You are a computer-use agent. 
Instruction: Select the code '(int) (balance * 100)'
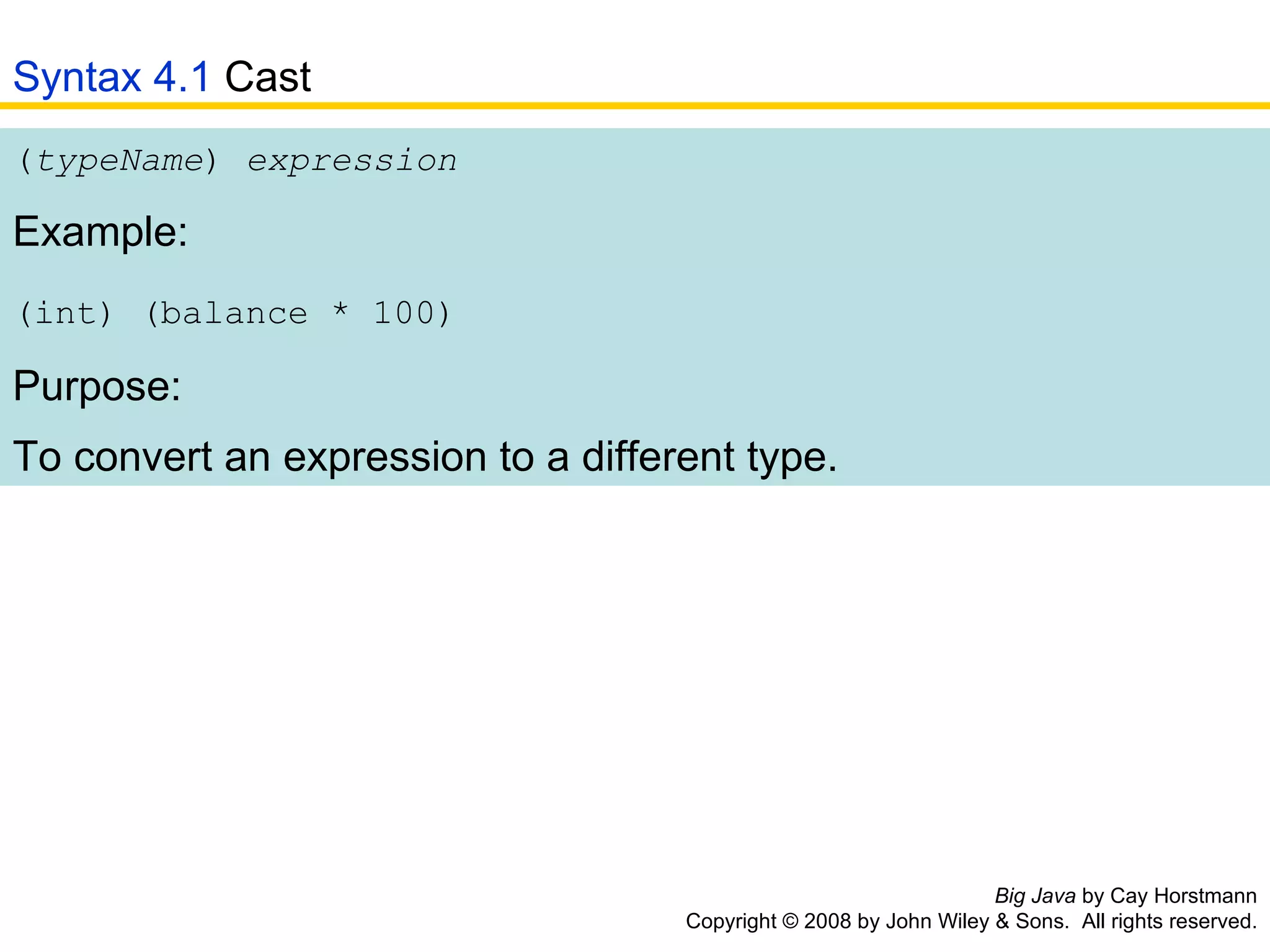click(234, 314)
